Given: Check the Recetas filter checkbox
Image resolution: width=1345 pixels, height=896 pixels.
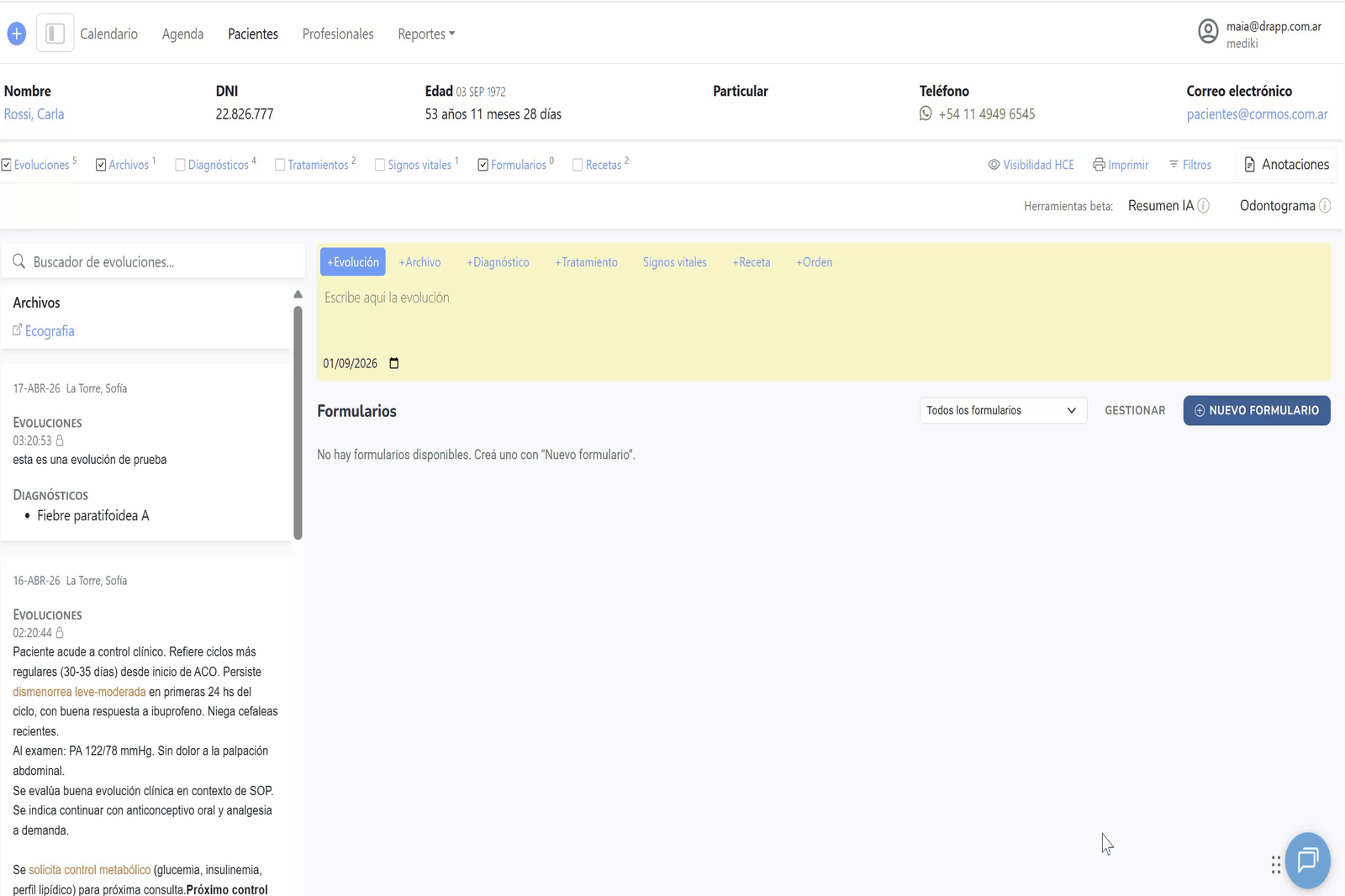Looking at the screenshot, I should point(578,165).
